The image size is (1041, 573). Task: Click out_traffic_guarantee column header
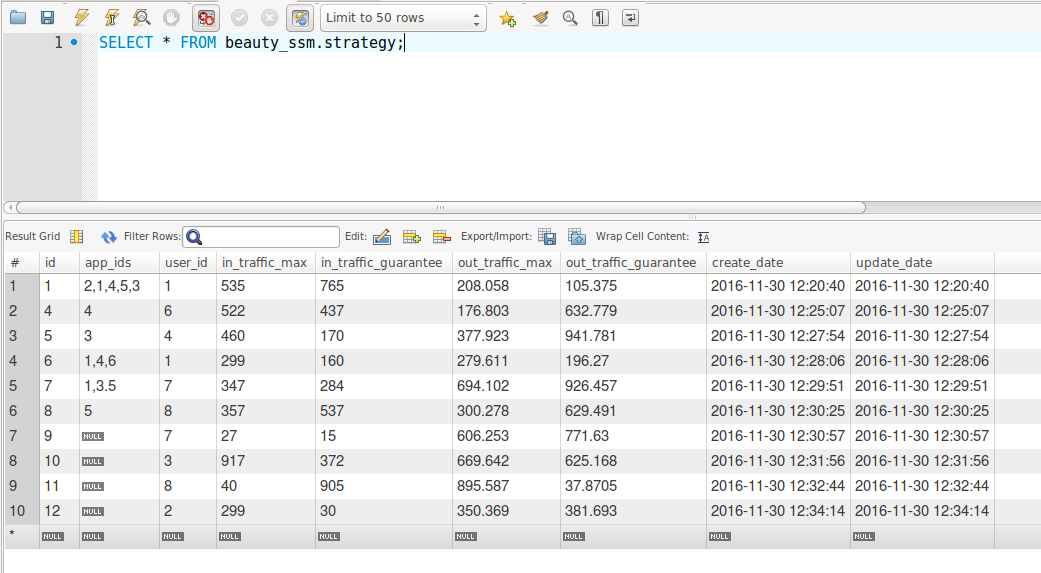[x=633, y=262]
